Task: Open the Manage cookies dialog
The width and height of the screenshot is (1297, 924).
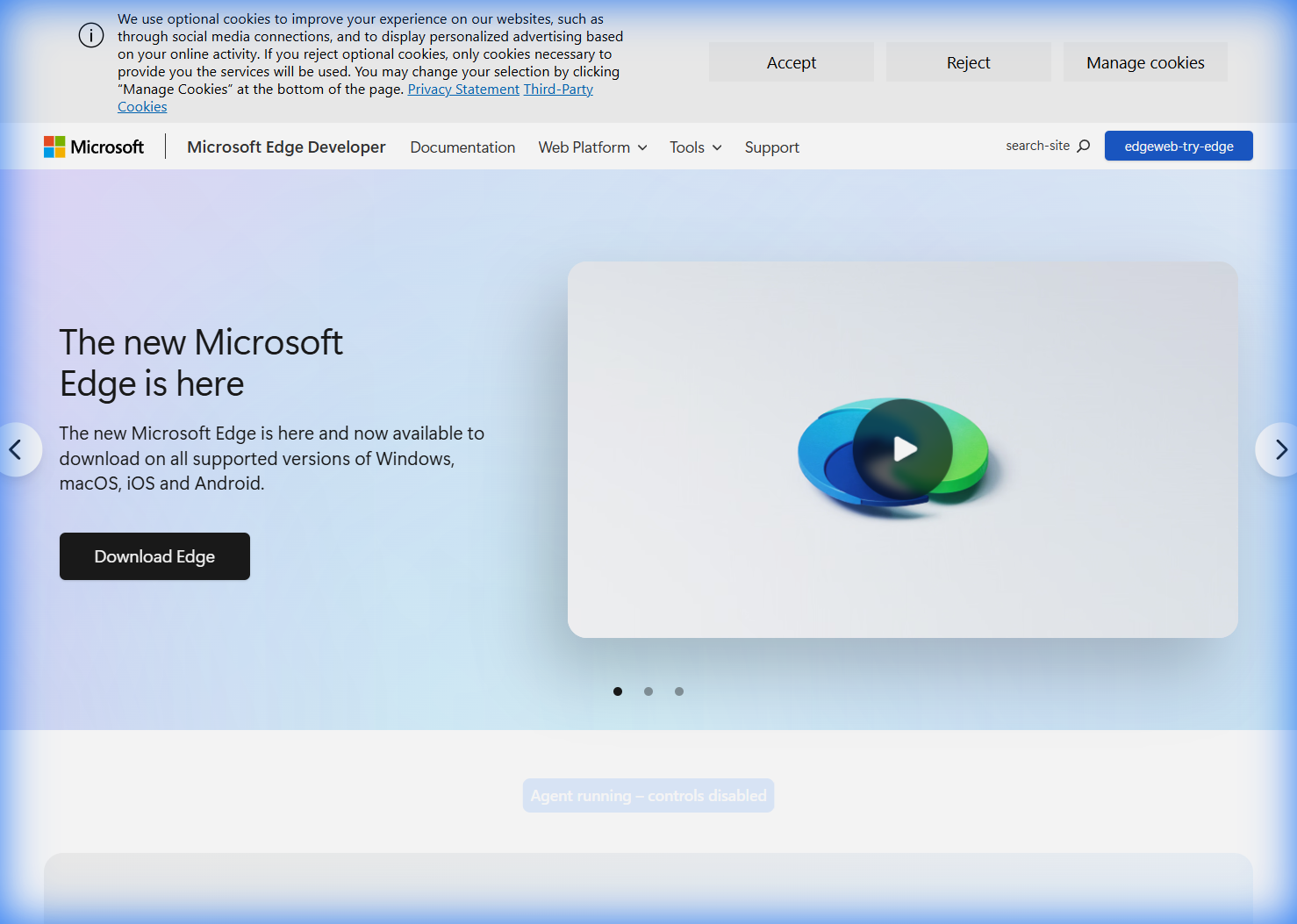Action: coord(1145,61)
